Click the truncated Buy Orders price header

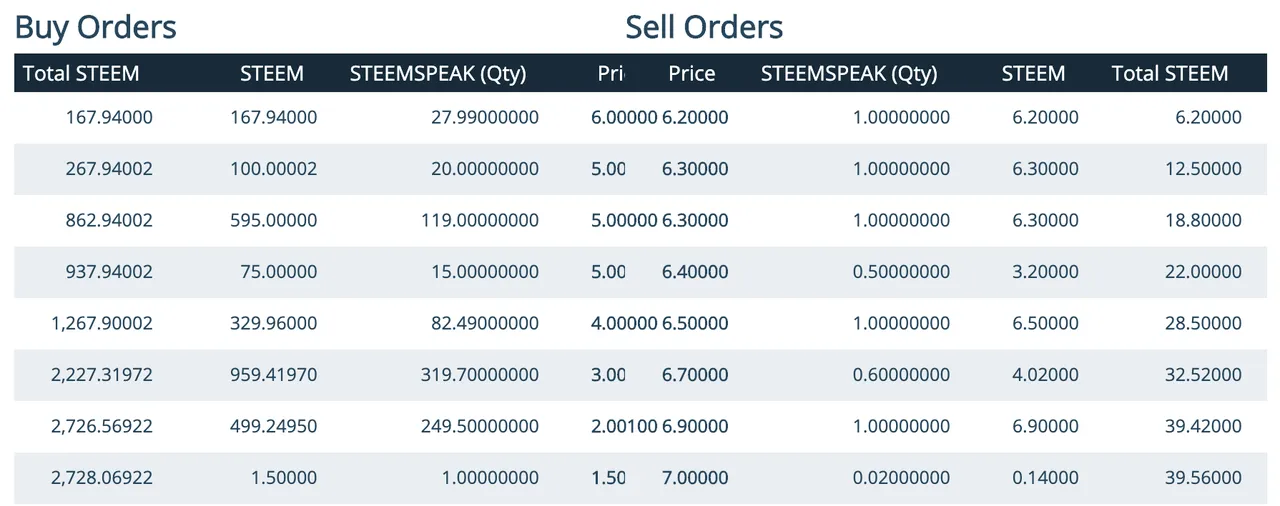611,73
